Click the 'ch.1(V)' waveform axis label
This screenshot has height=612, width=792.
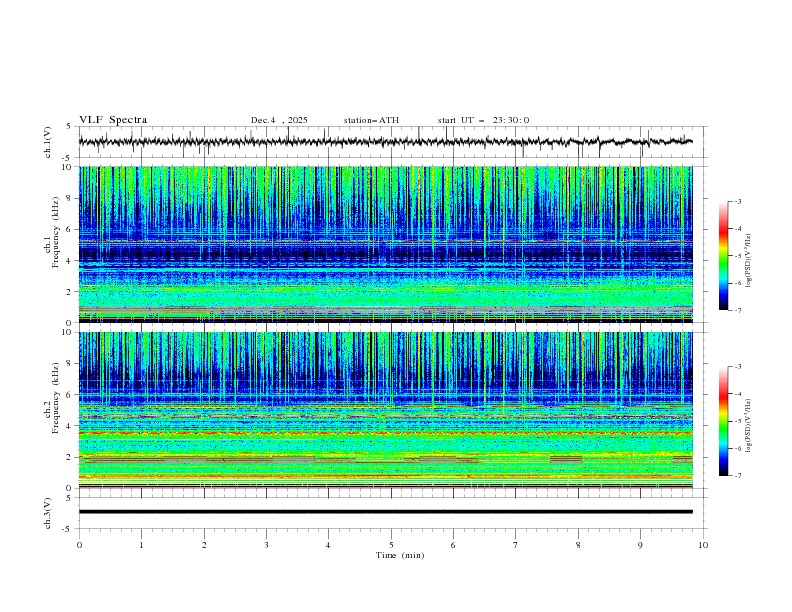48,142
